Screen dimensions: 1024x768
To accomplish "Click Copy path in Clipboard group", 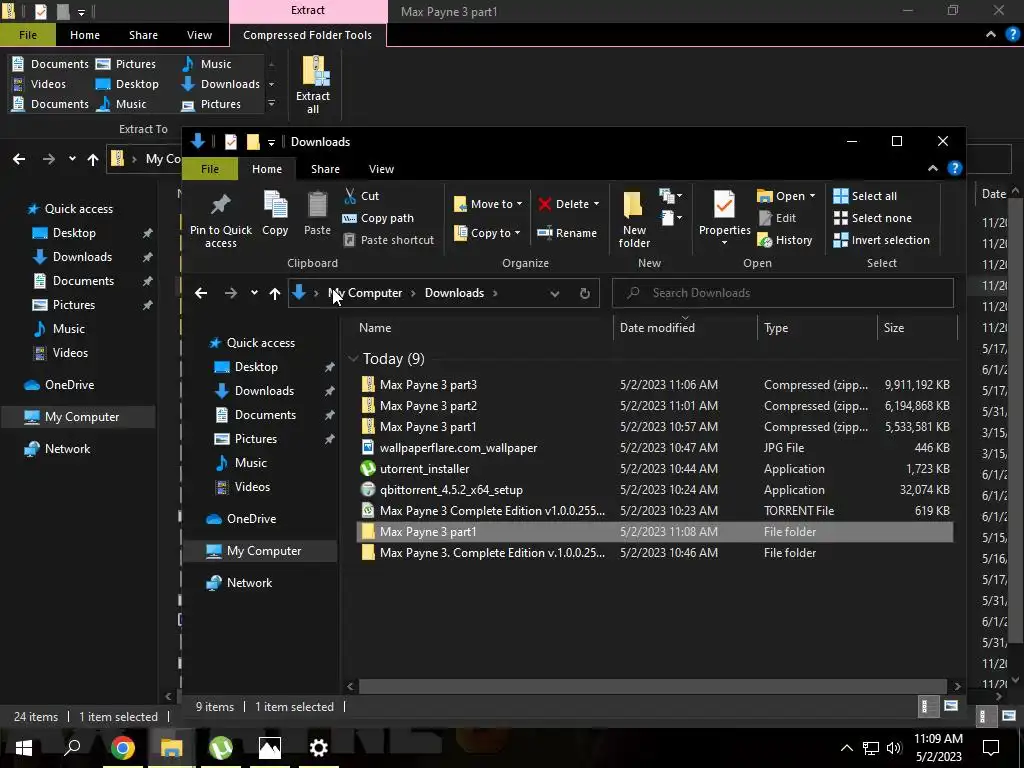I will point(378,218).
